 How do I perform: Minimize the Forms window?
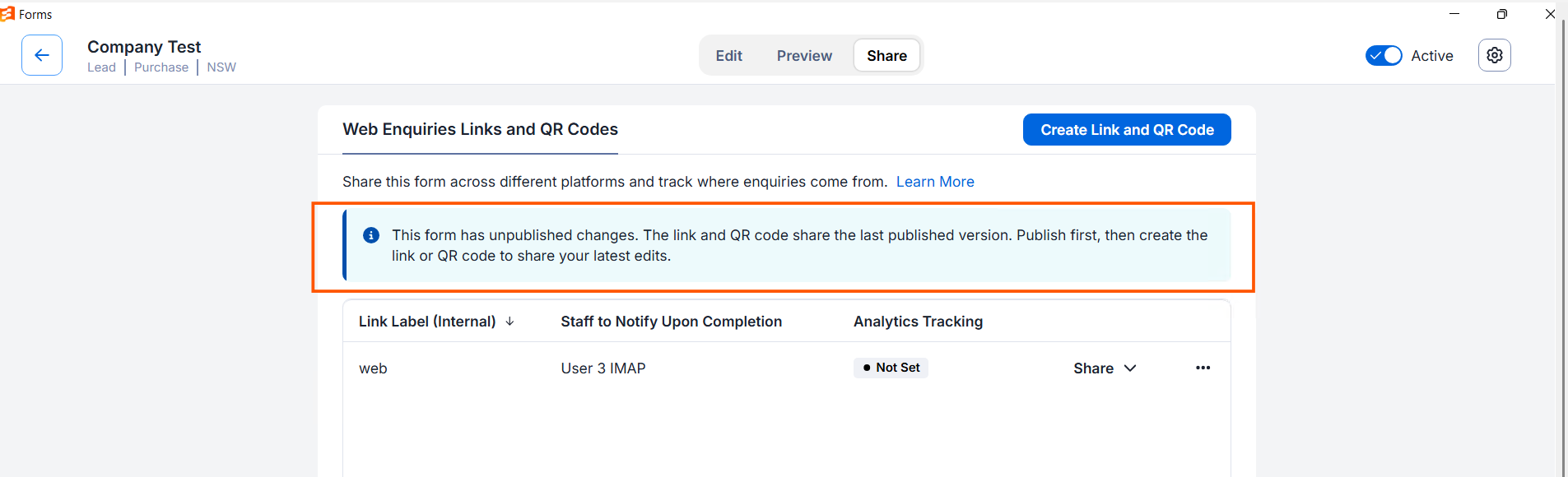[1454, 14]
